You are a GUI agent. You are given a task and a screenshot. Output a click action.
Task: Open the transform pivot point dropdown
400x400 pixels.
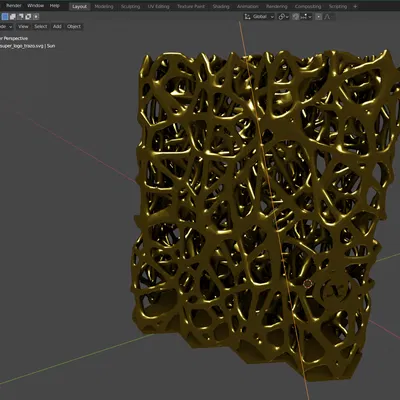point(283,17)
